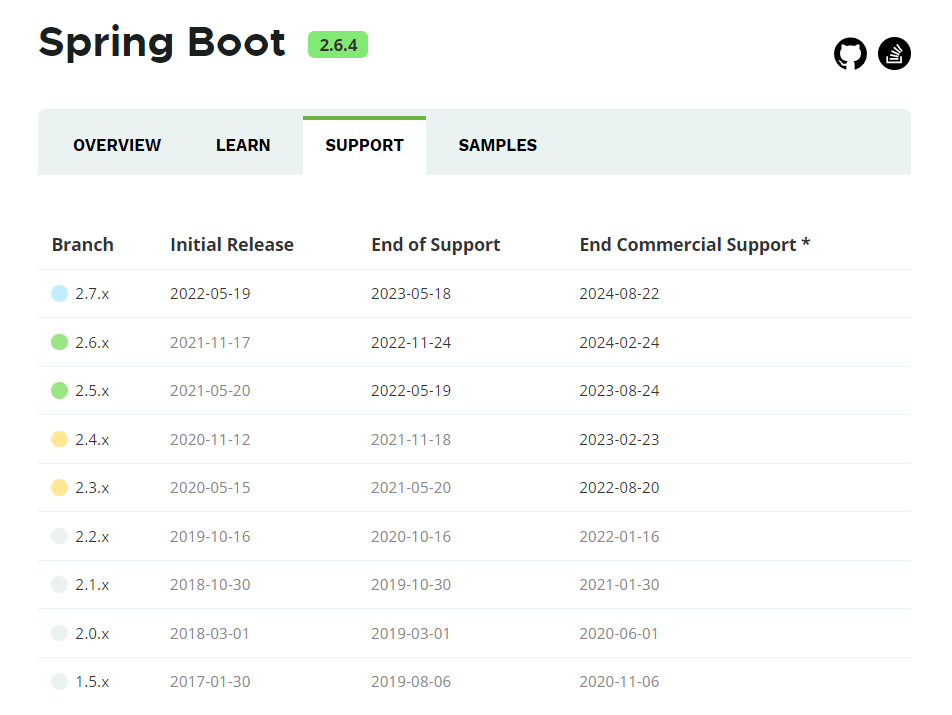952x715 pixels.
Task: Click the Branch column header
Action: [83, 245]
